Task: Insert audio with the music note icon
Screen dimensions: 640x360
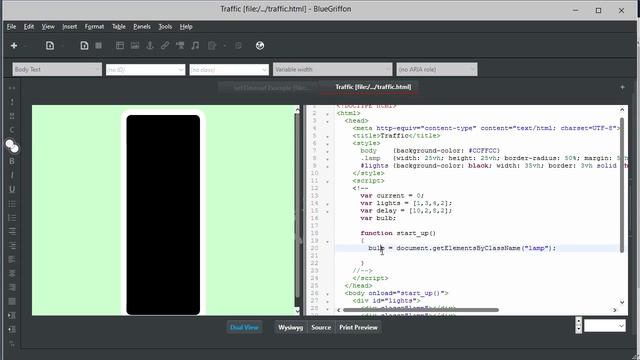Action: (195, 46)
